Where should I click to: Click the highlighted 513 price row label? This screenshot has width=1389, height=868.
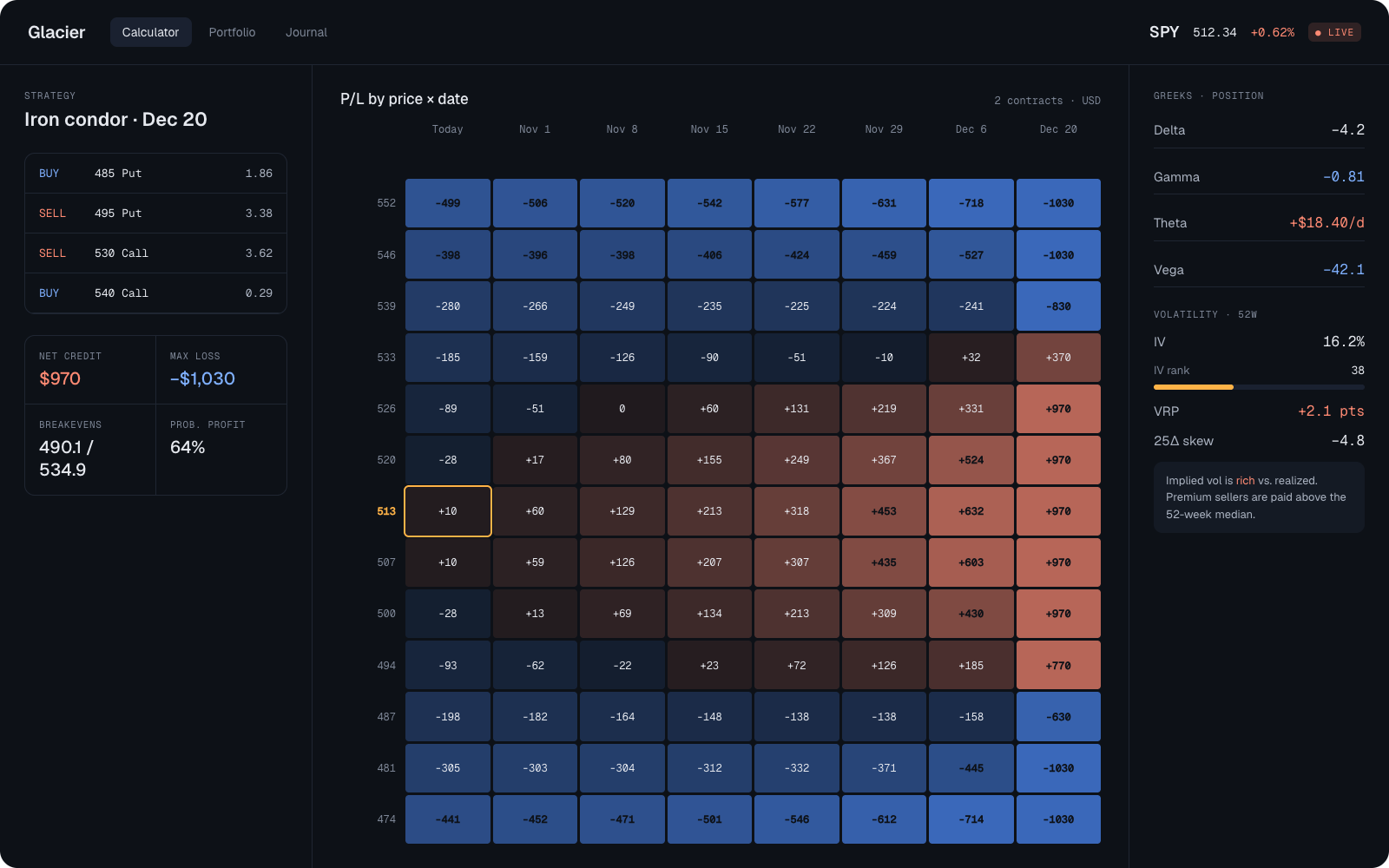pyautogui.click(x=386, y=511)
